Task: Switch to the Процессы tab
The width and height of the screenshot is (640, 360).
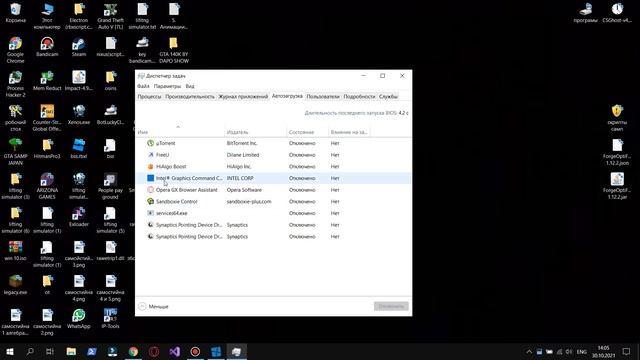Action: (x=149, y=97)
